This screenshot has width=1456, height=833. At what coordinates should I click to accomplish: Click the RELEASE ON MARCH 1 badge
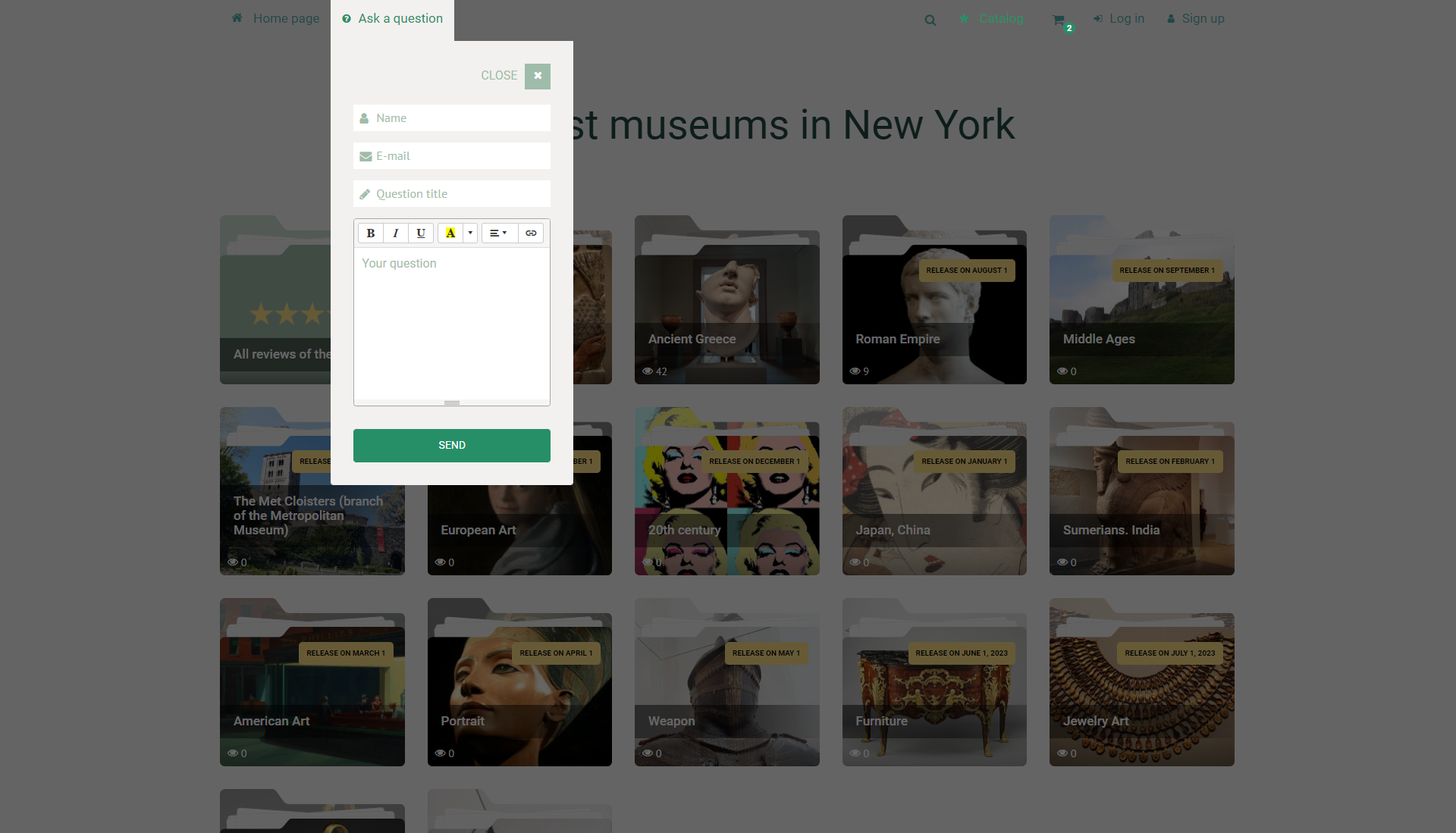[x=346, y=653]
